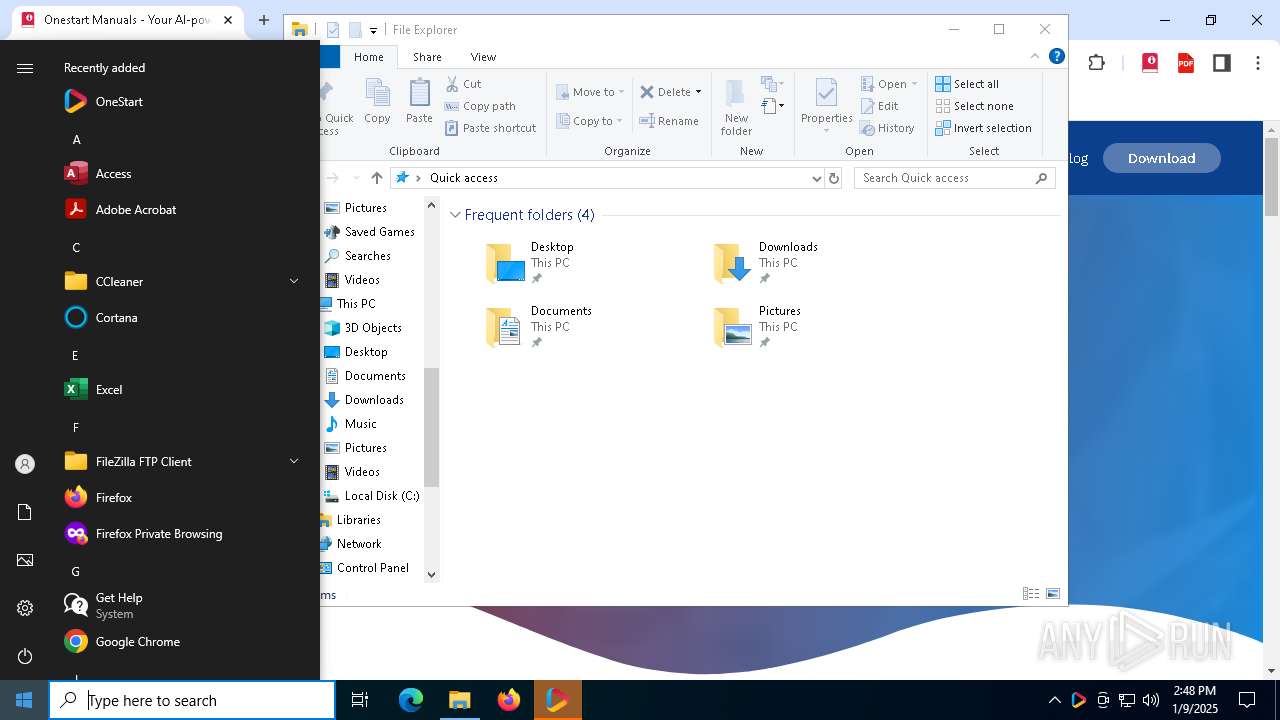Select 3D Objects in navigation pane
The width and height of the screenshot is (1280, 720).
coord(362,328)
